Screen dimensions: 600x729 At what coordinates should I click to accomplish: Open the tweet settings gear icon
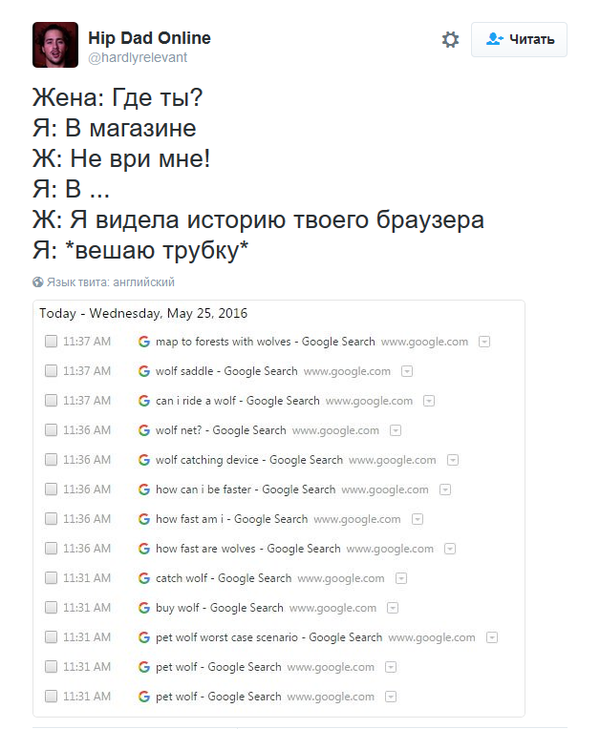(x=451, y=40)
